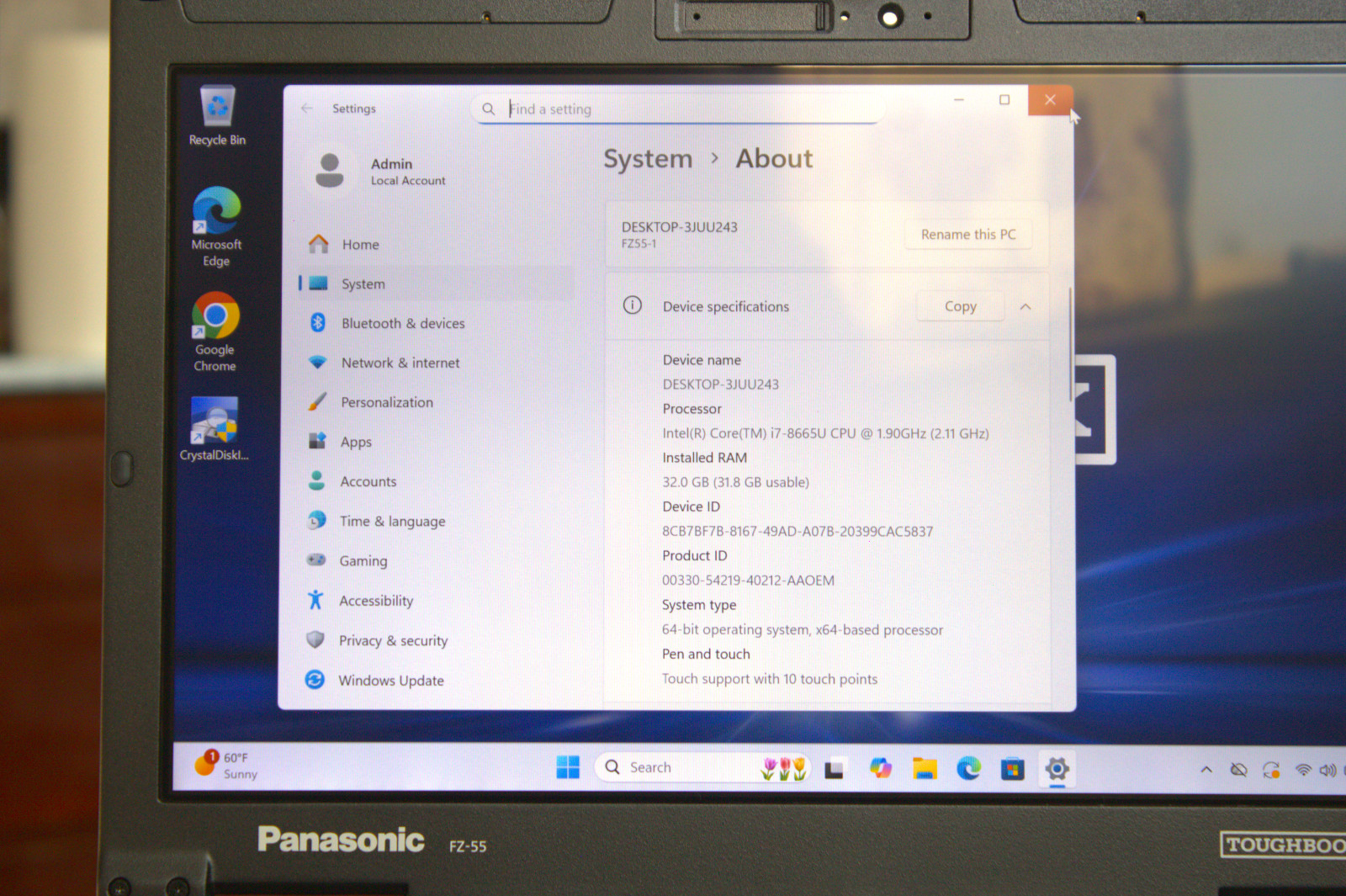Open Gaming settings page

point(437,561)
